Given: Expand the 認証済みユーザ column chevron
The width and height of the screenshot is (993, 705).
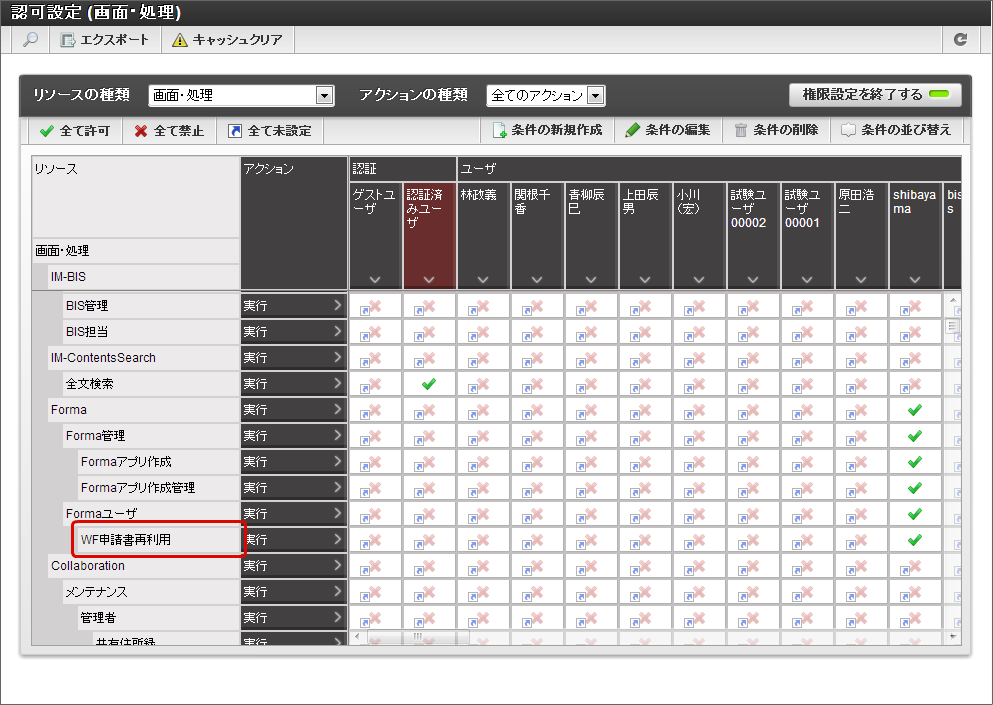Looking at the screenshot, I should coord(429,279).
